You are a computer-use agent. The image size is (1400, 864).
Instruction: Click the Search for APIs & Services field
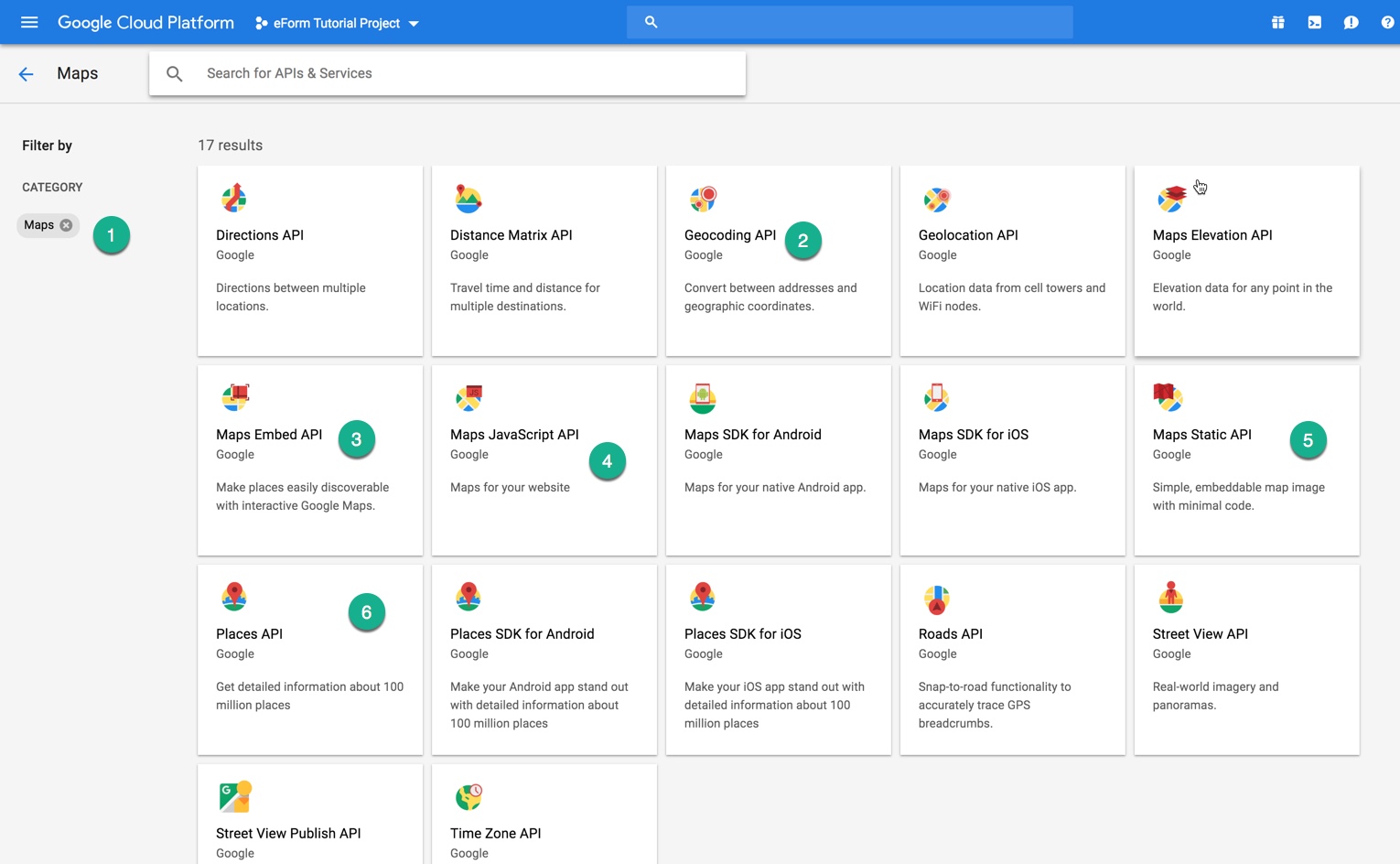[447, 73]
